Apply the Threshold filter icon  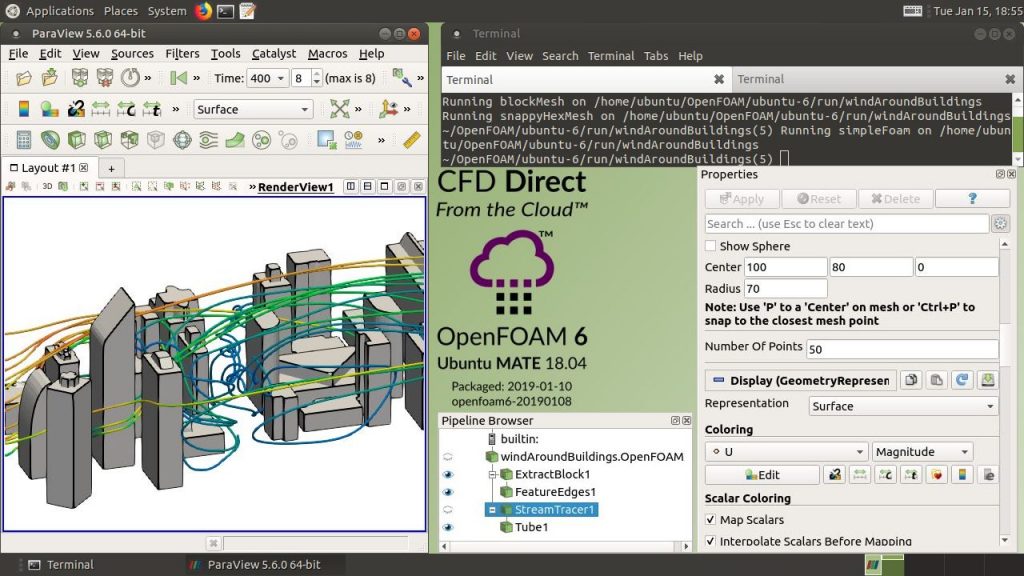[129, 140]
